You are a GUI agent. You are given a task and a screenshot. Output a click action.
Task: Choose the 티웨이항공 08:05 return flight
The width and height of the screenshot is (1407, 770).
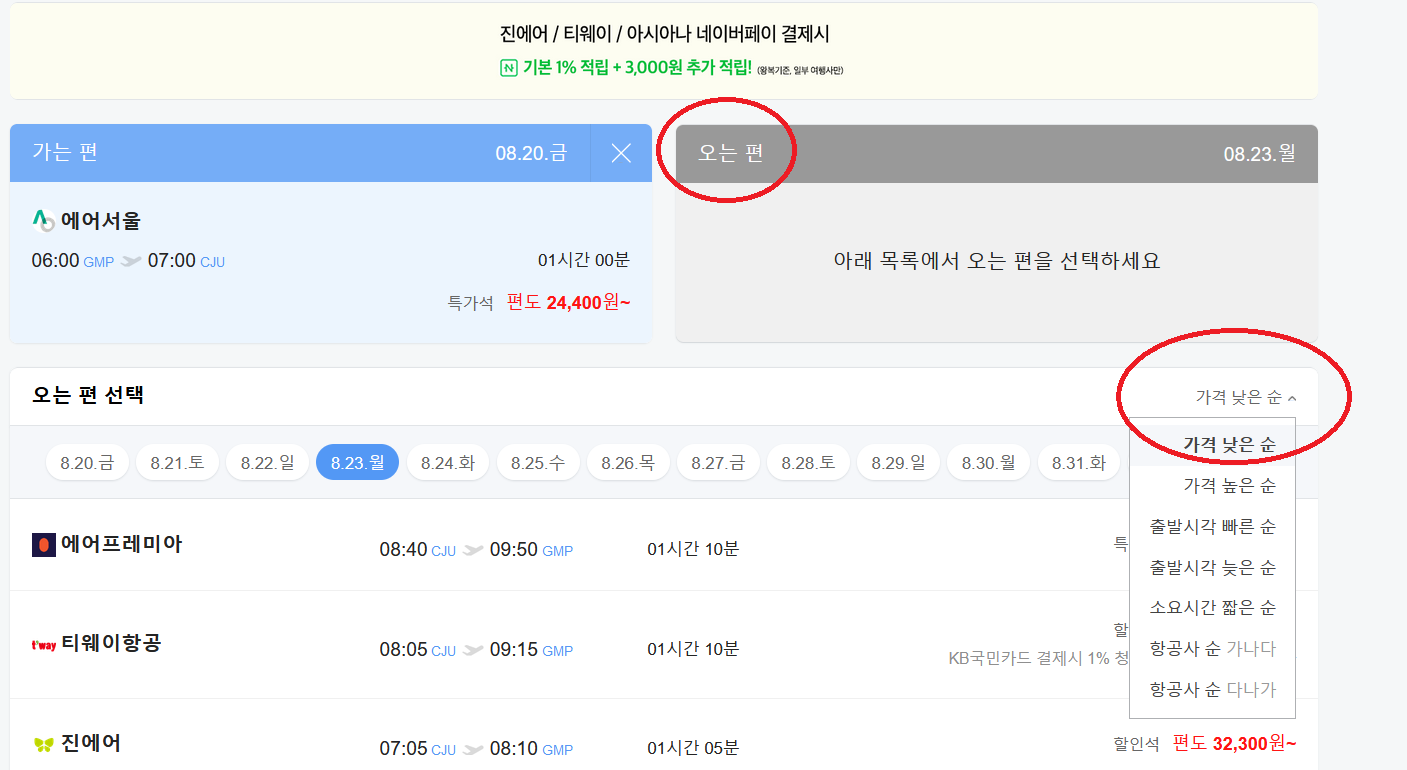pyautogui.click(x=664, y=644)
